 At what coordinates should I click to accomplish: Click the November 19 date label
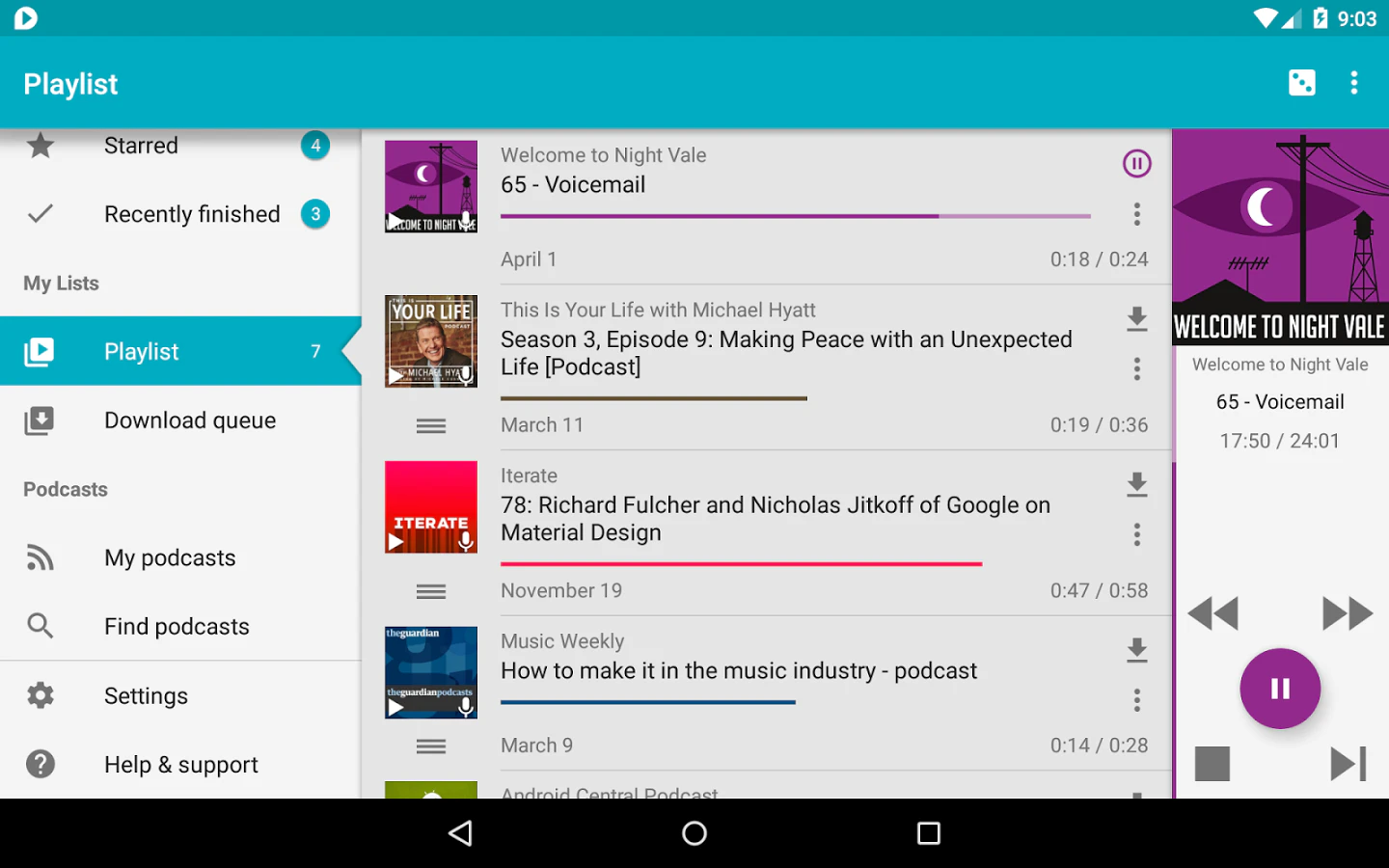561,590
